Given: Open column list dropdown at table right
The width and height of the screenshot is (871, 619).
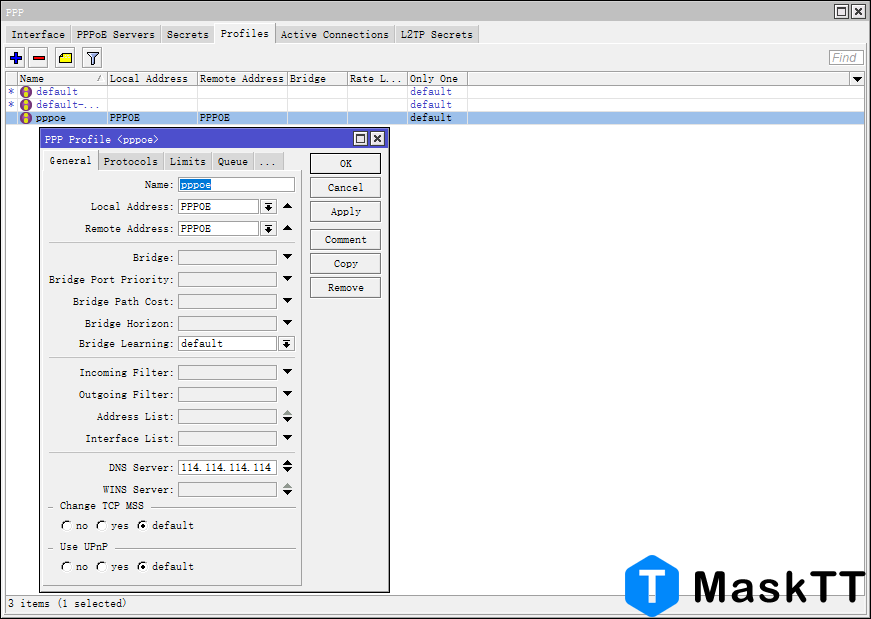Looking at the screenshot, I should (857, 78).
